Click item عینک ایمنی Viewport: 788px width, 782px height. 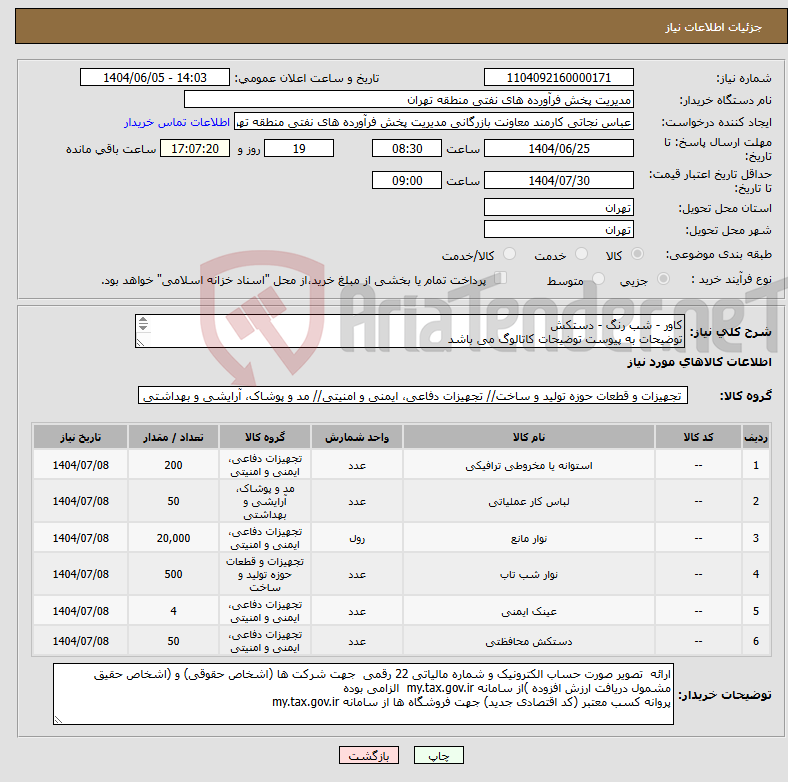click(x=529, y=611)
